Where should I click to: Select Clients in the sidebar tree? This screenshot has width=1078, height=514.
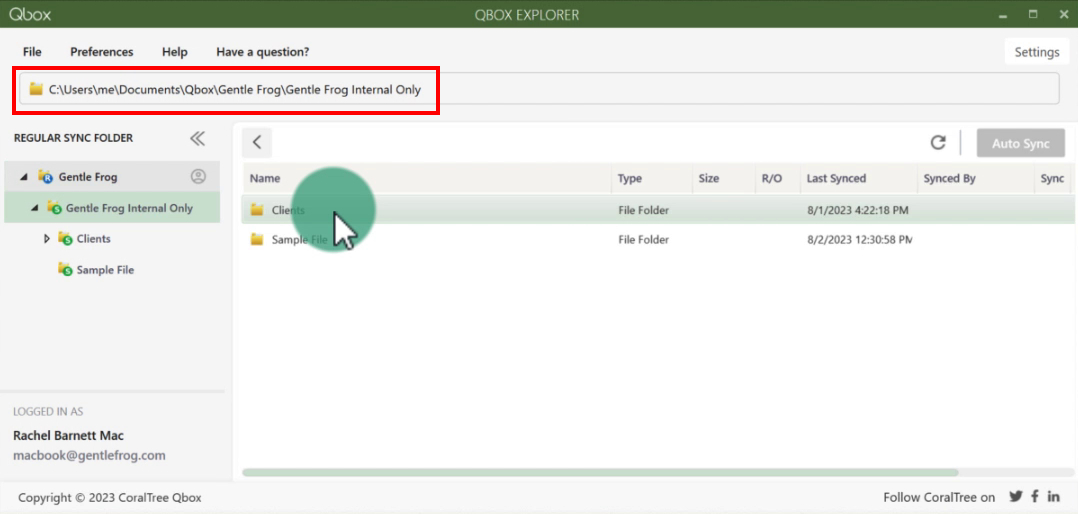[x=94, y=238]
